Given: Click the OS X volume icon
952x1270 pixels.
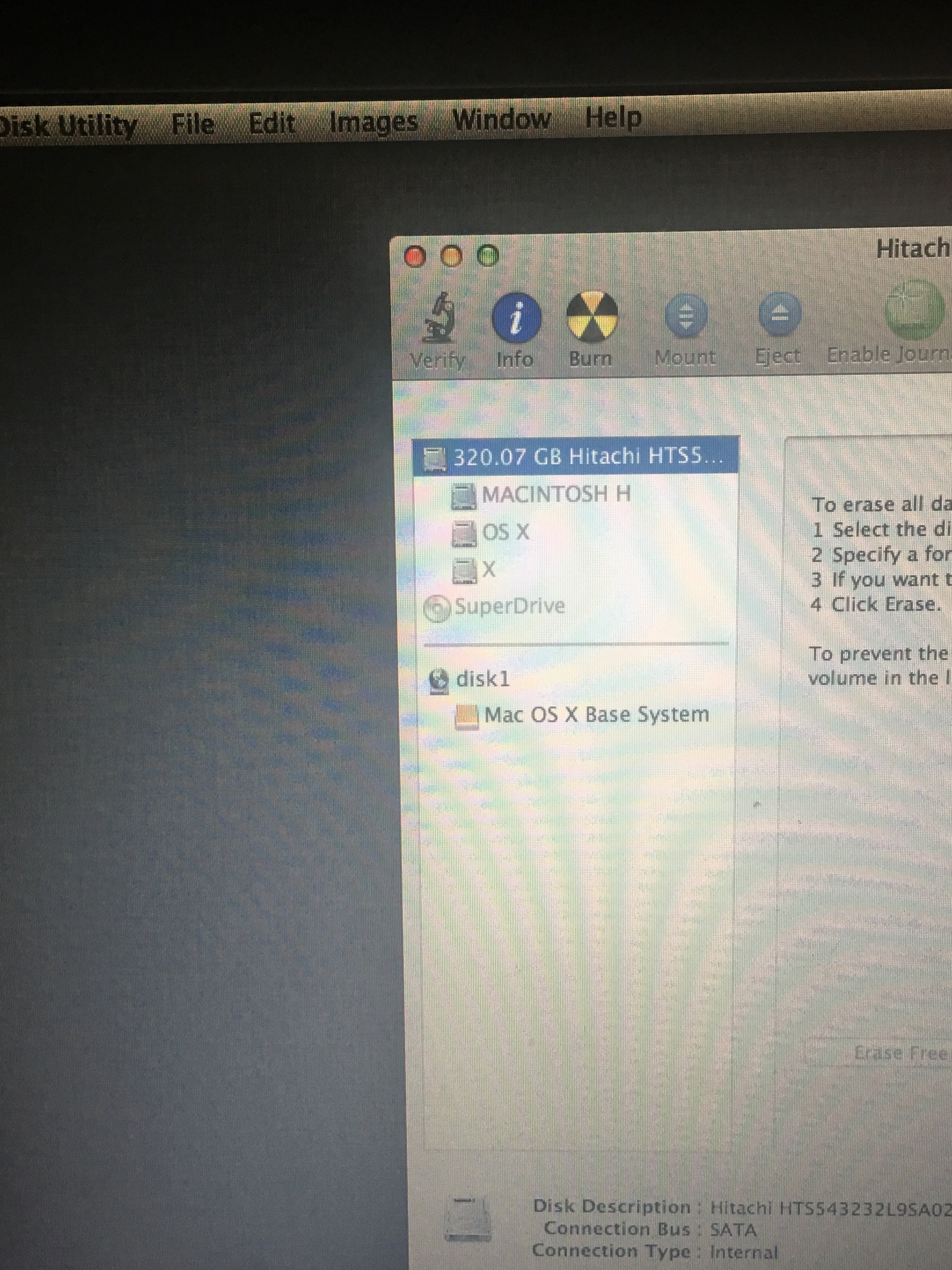Looking at the screenshot, I should [x=464, y=534].
